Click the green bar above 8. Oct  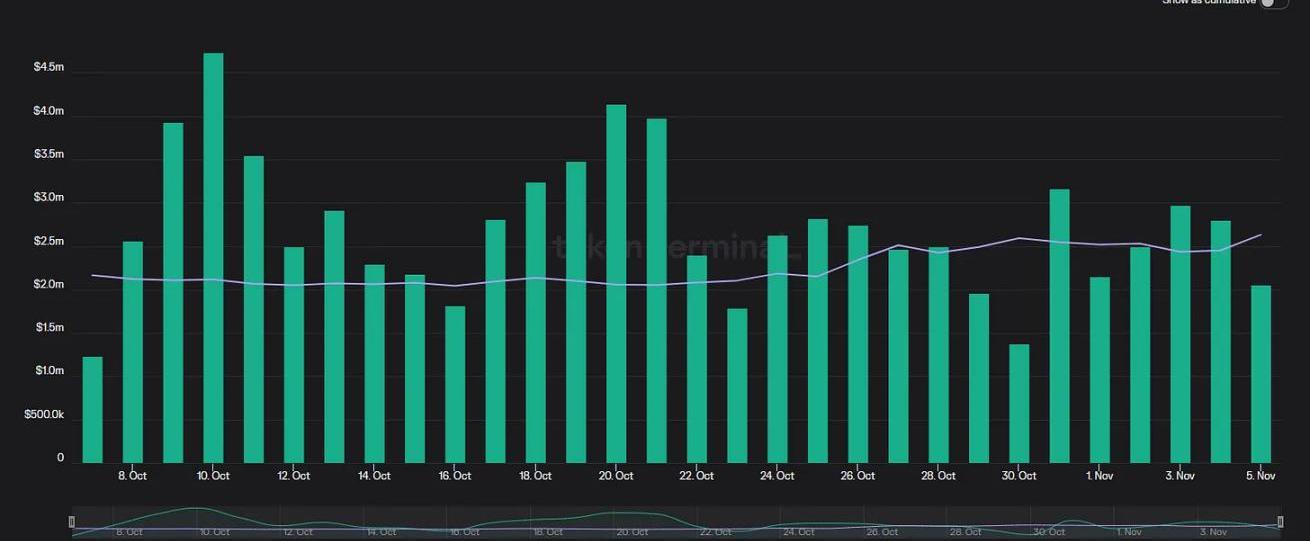pyautogui.click(x=133, y=352)
